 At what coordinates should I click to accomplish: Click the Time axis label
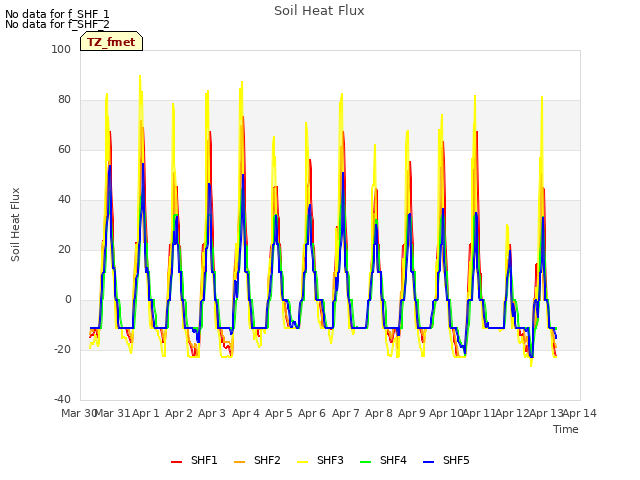point(566,429)
